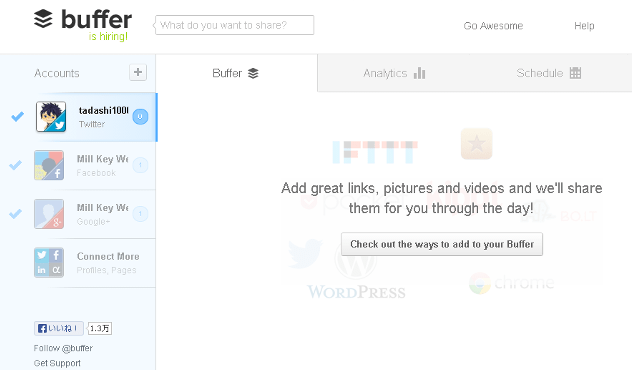Open the Follow @buffer link
Viewport: 632px width, 370px height.
[x=63, y=348]
